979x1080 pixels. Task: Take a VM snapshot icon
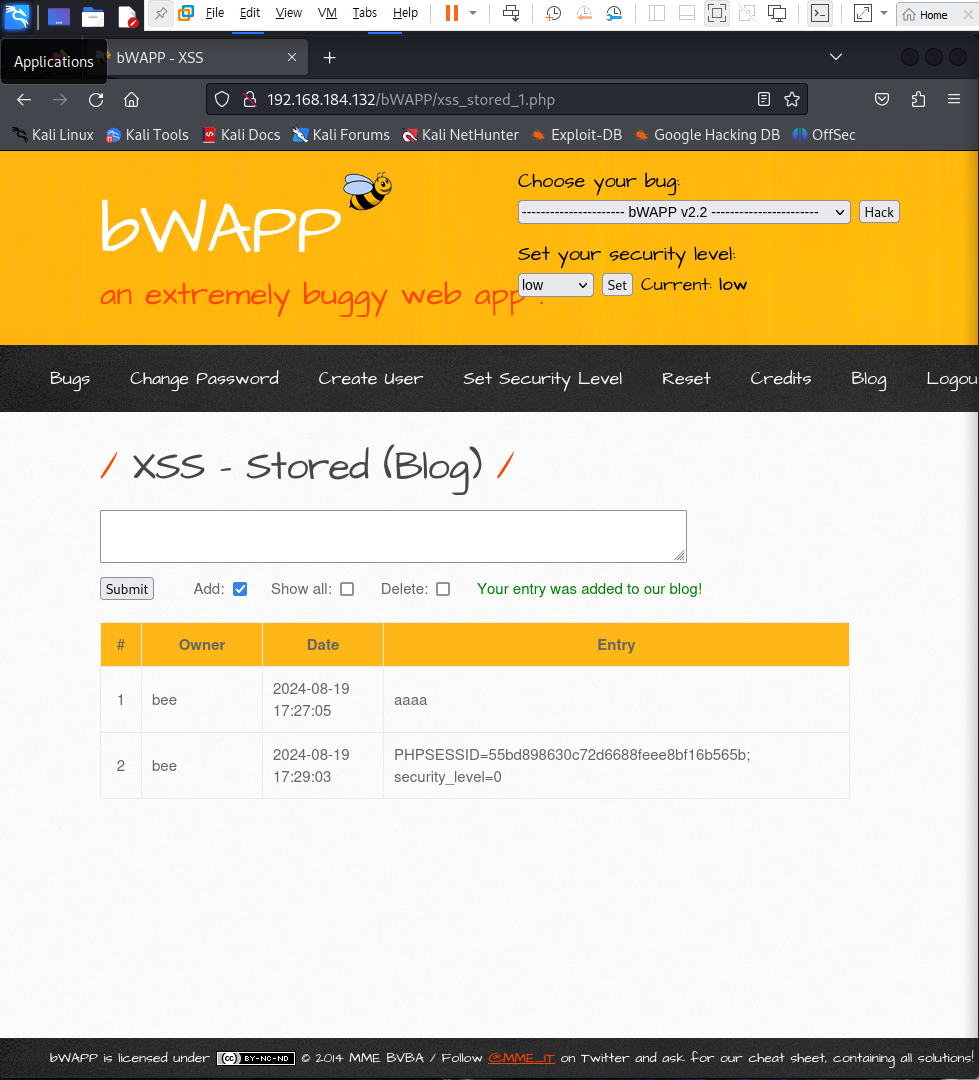click(553, 13)
